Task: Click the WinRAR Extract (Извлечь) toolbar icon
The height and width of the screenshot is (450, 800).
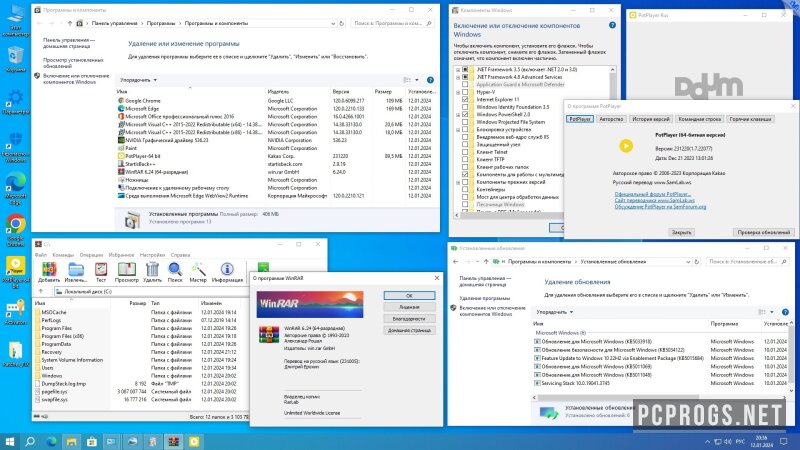Action: pos(76,272)
